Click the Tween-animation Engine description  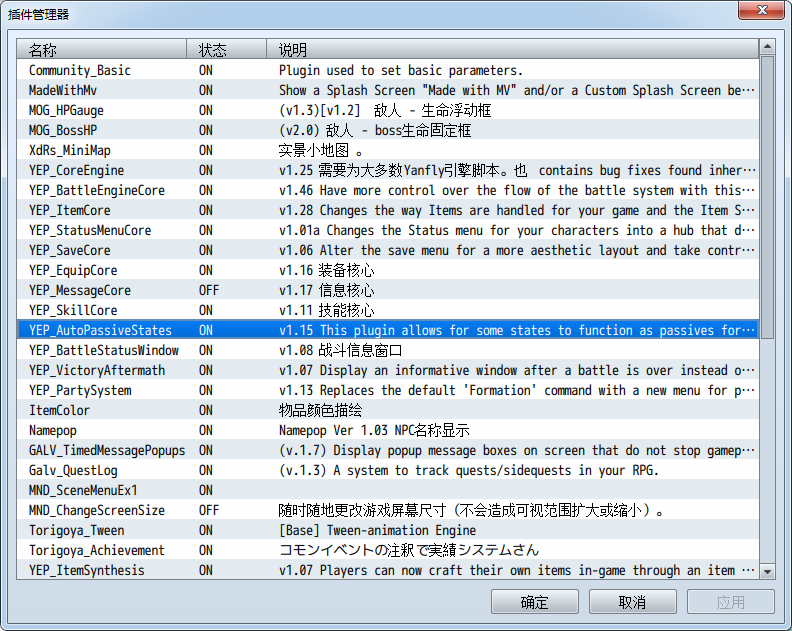click(377, 530)
